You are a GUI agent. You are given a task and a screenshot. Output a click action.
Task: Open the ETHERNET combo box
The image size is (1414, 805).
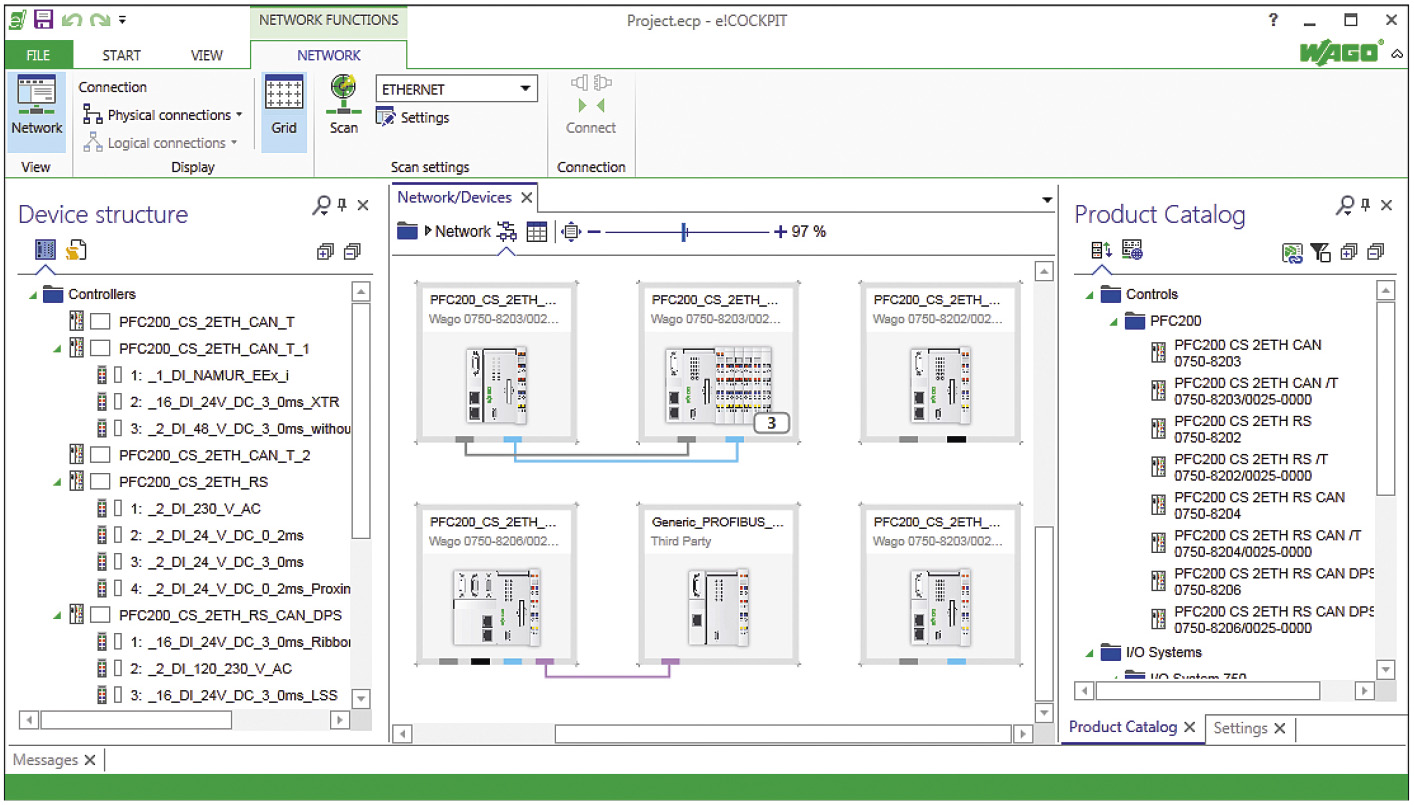pyautogui.click(x=457, y=89)
